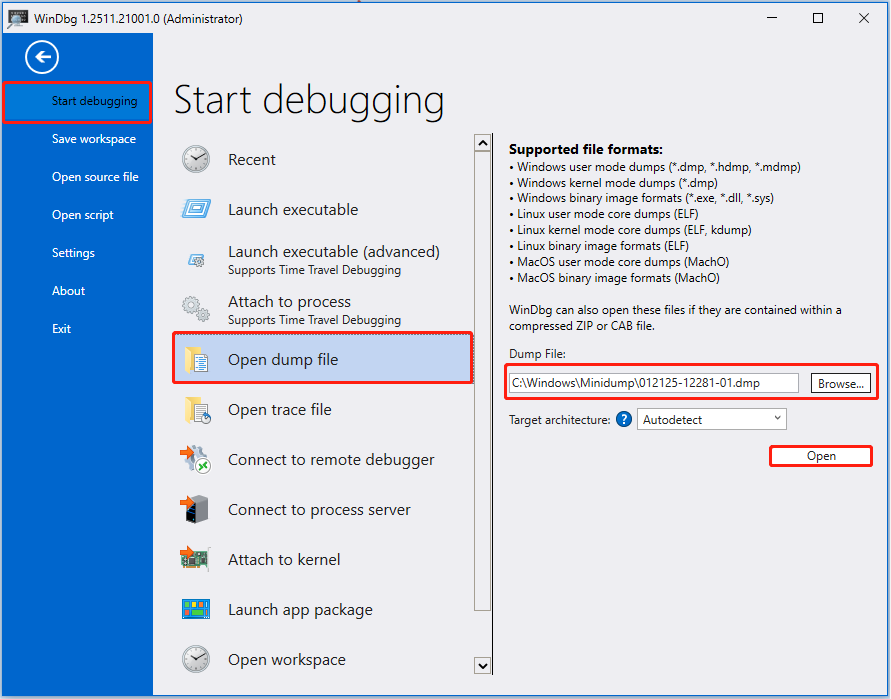The image size is (891, 699).
Task: Select the Attach to kernel icon
Action: point(196,559)
